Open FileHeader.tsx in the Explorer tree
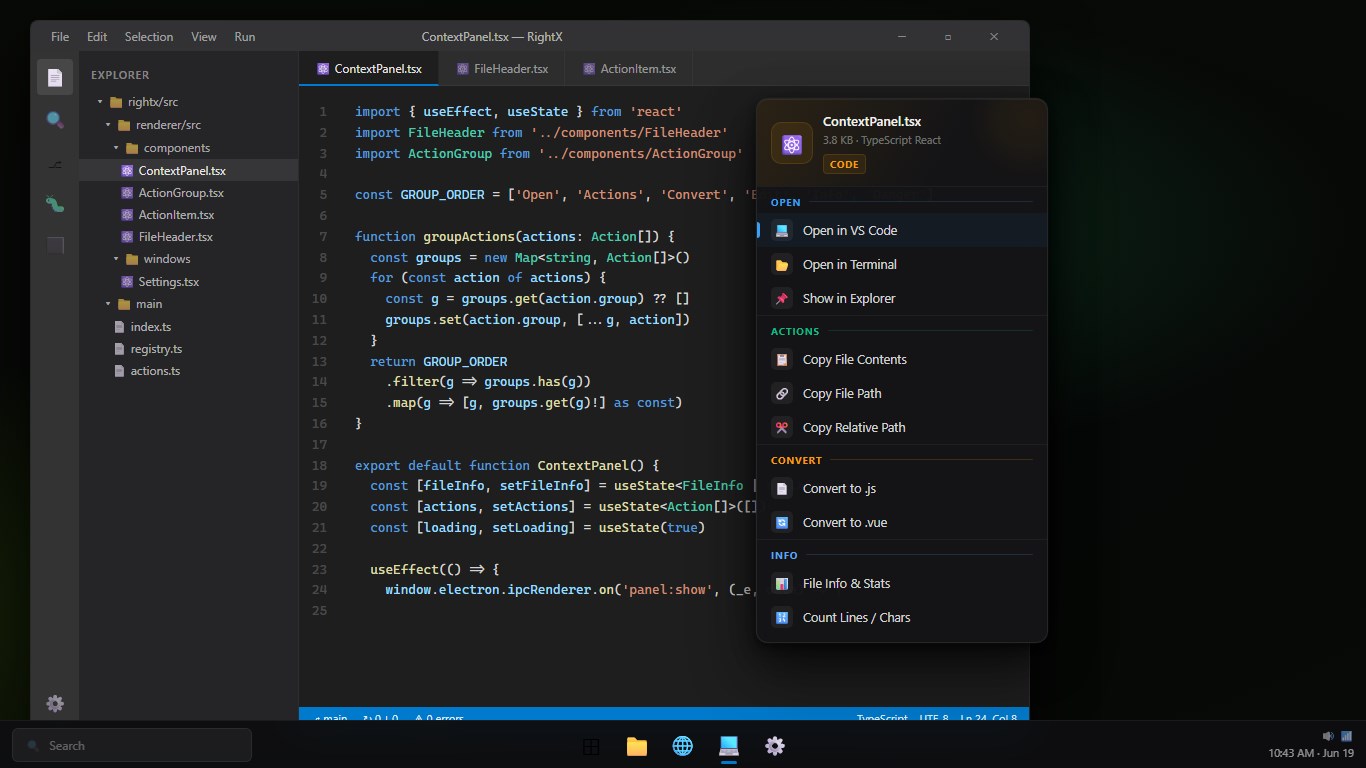 [189, 237]
